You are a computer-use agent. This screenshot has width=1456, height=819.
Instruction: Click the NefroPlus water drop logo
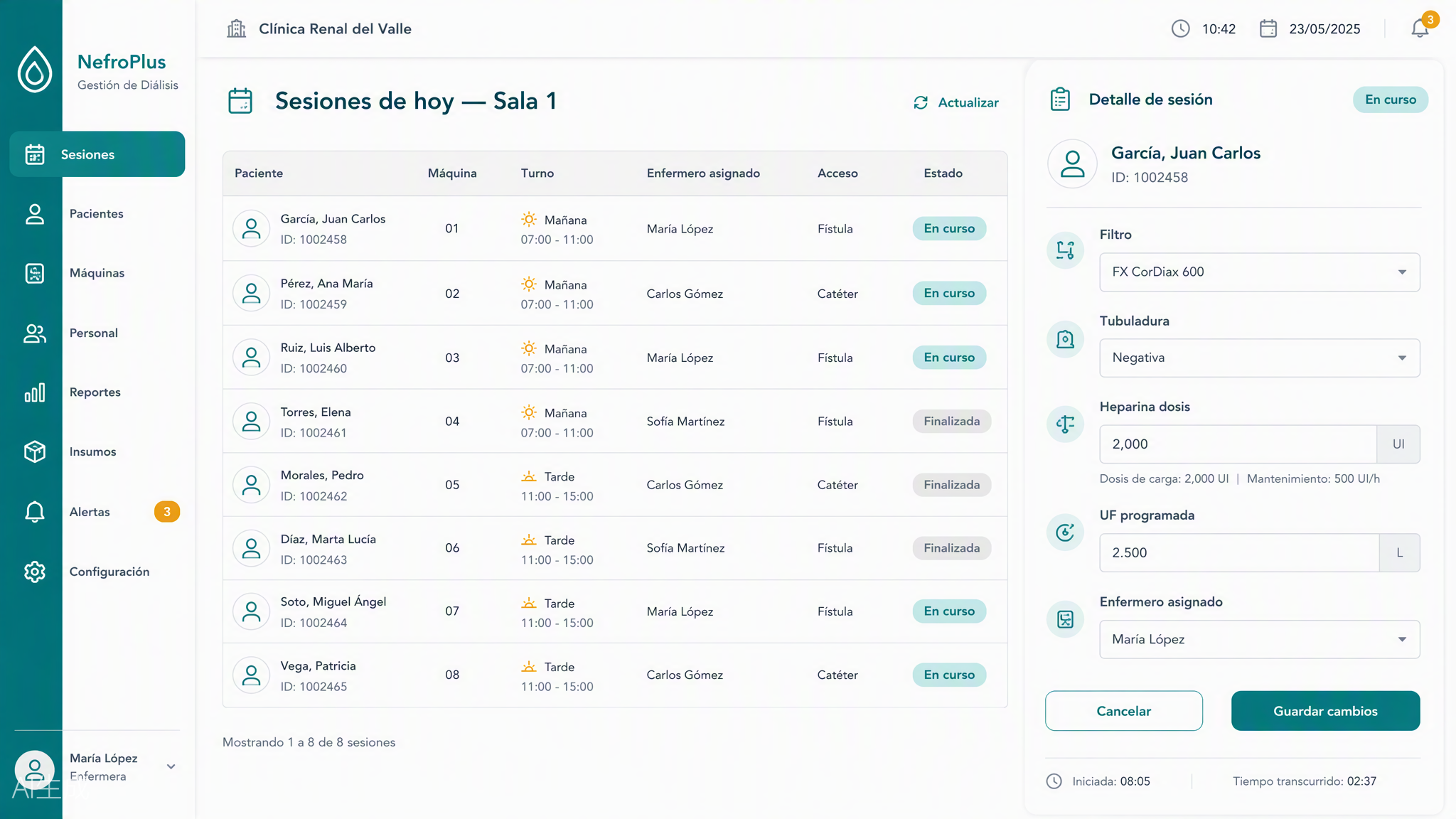35,70
